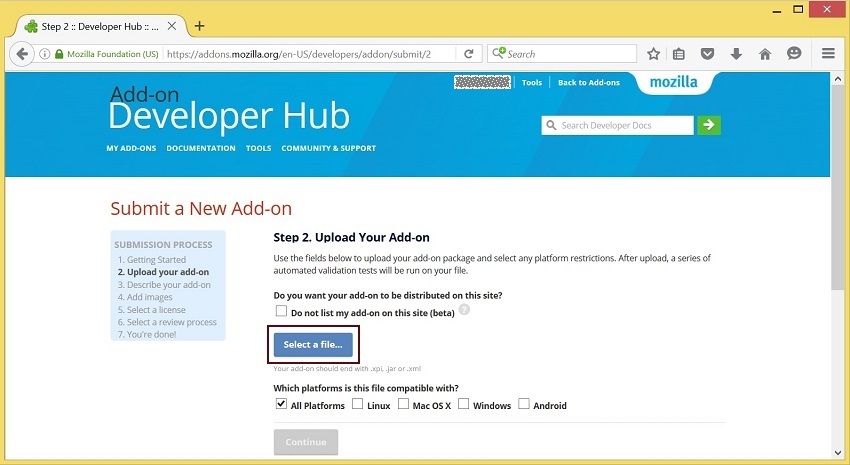Check the Linux platform checkbox
The image size is (850, 465).
pyautogui.click(x=357, y=404)
